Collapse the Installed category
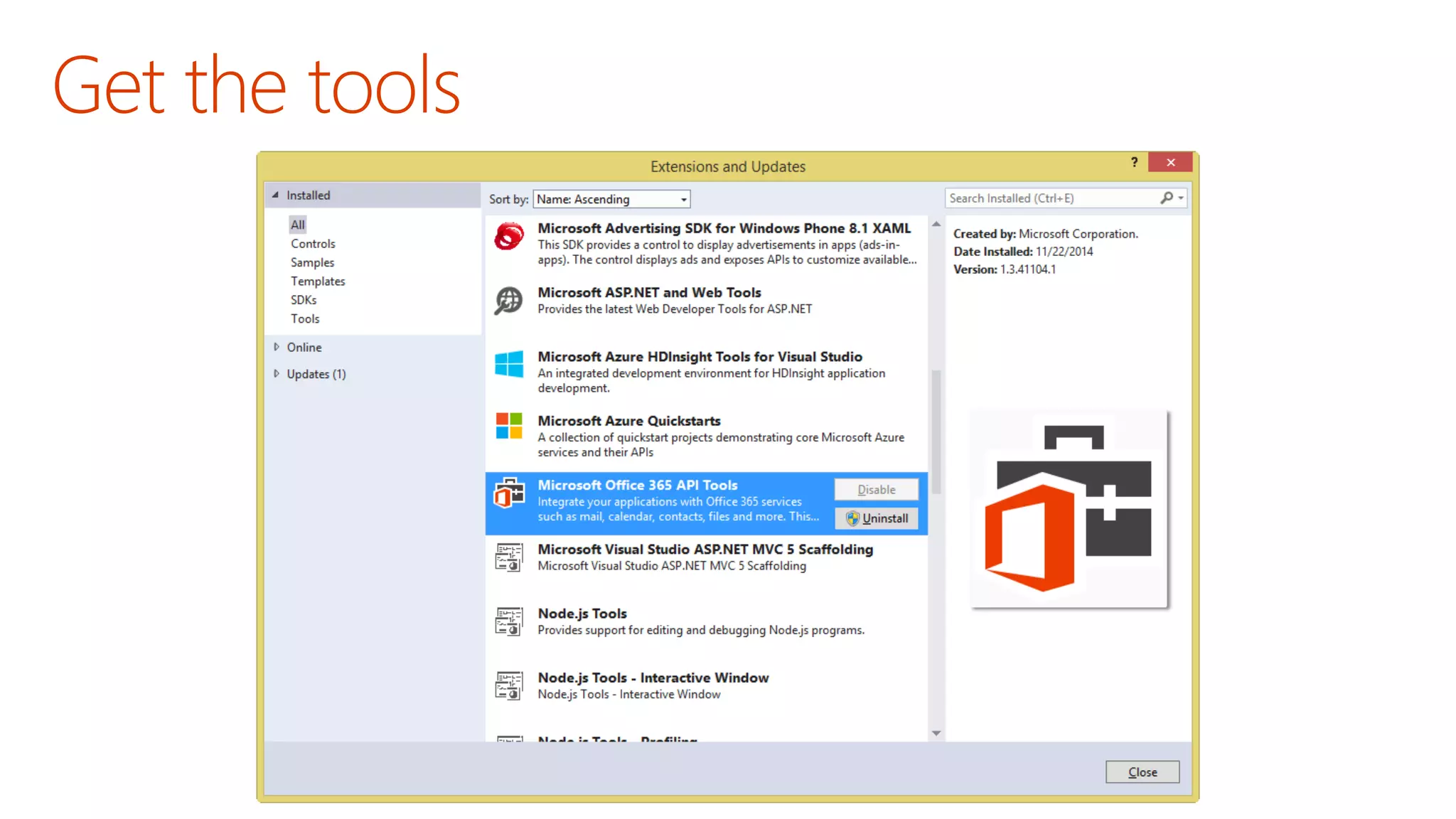Screen dimensions: 1456x819 pos(276,195)
